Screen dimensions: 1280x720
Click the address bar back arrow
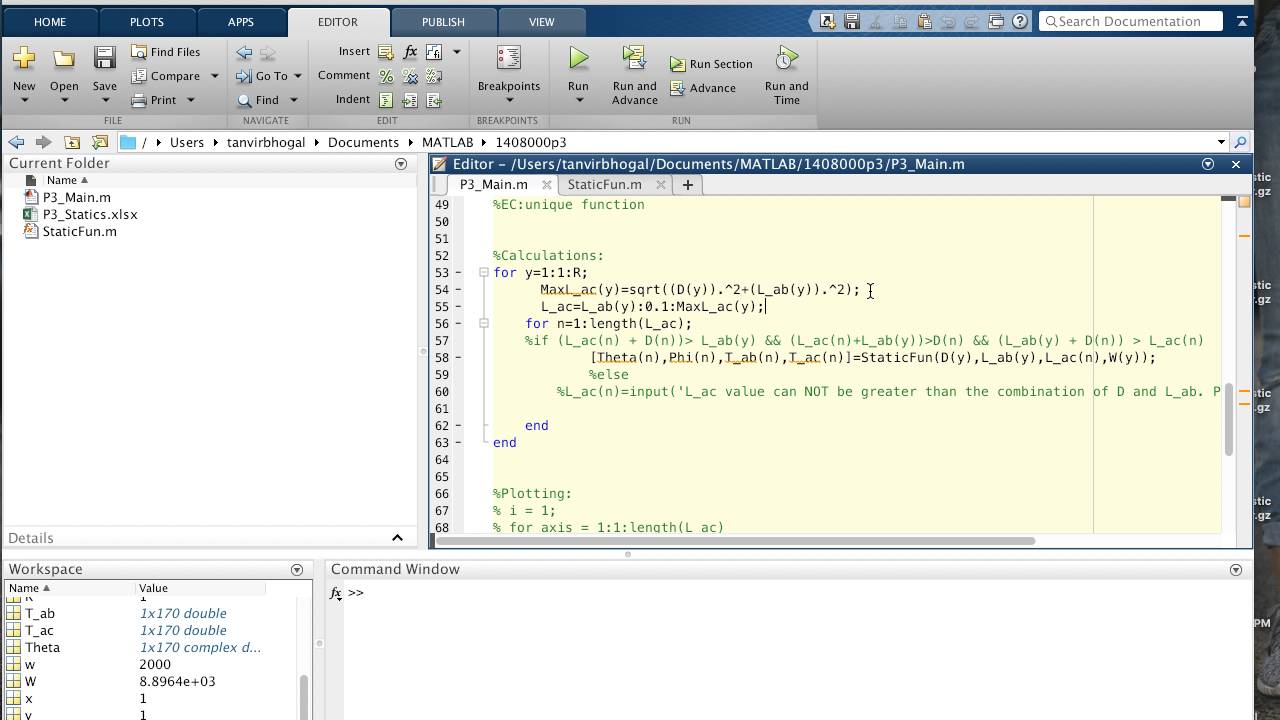(x=16, y=142)
